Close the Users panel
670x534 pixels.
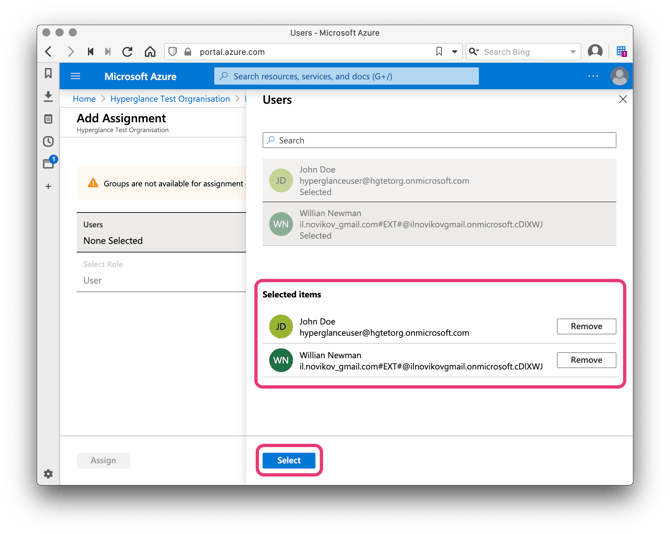point(622,100)
